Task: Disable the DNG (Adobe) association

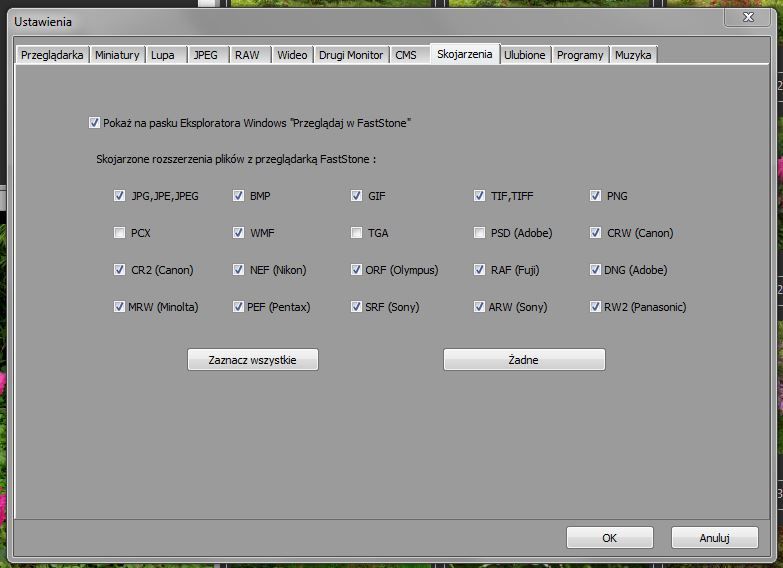Action: click(x=596, y=270)
